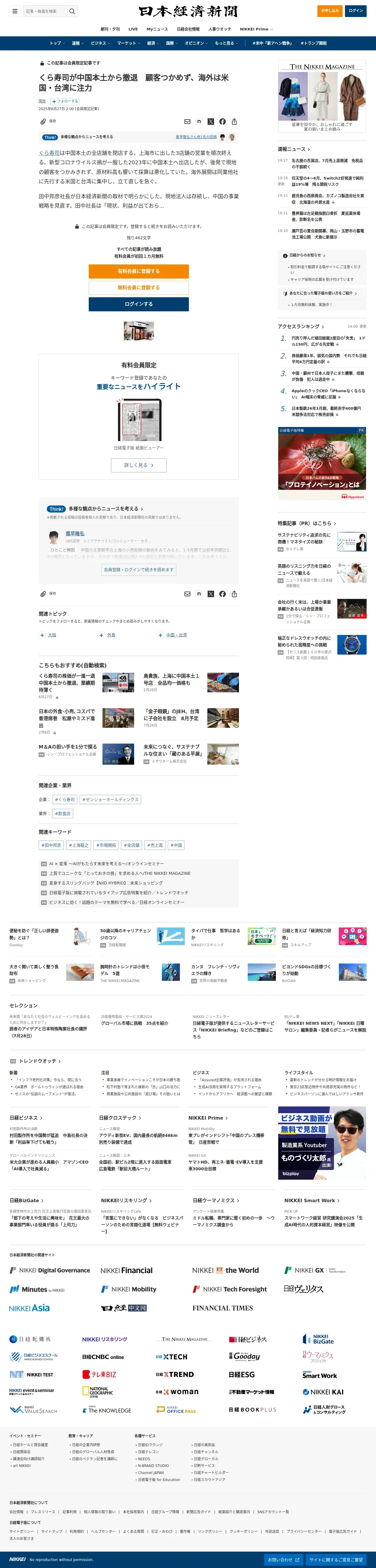Save article via the clip icon under the headline
Screen dimensions: 376x1568
43,122
